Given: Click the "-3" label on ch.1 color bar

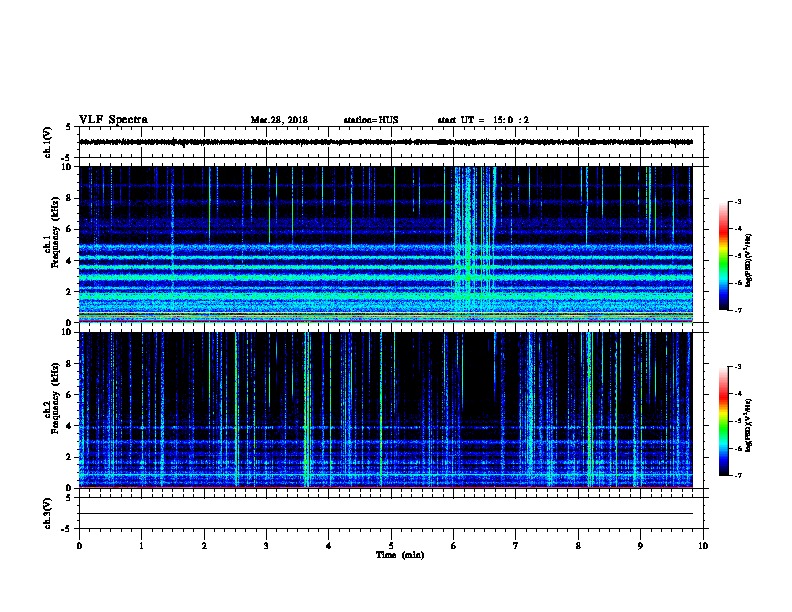Looking at the screenshot, I should 737,201.
